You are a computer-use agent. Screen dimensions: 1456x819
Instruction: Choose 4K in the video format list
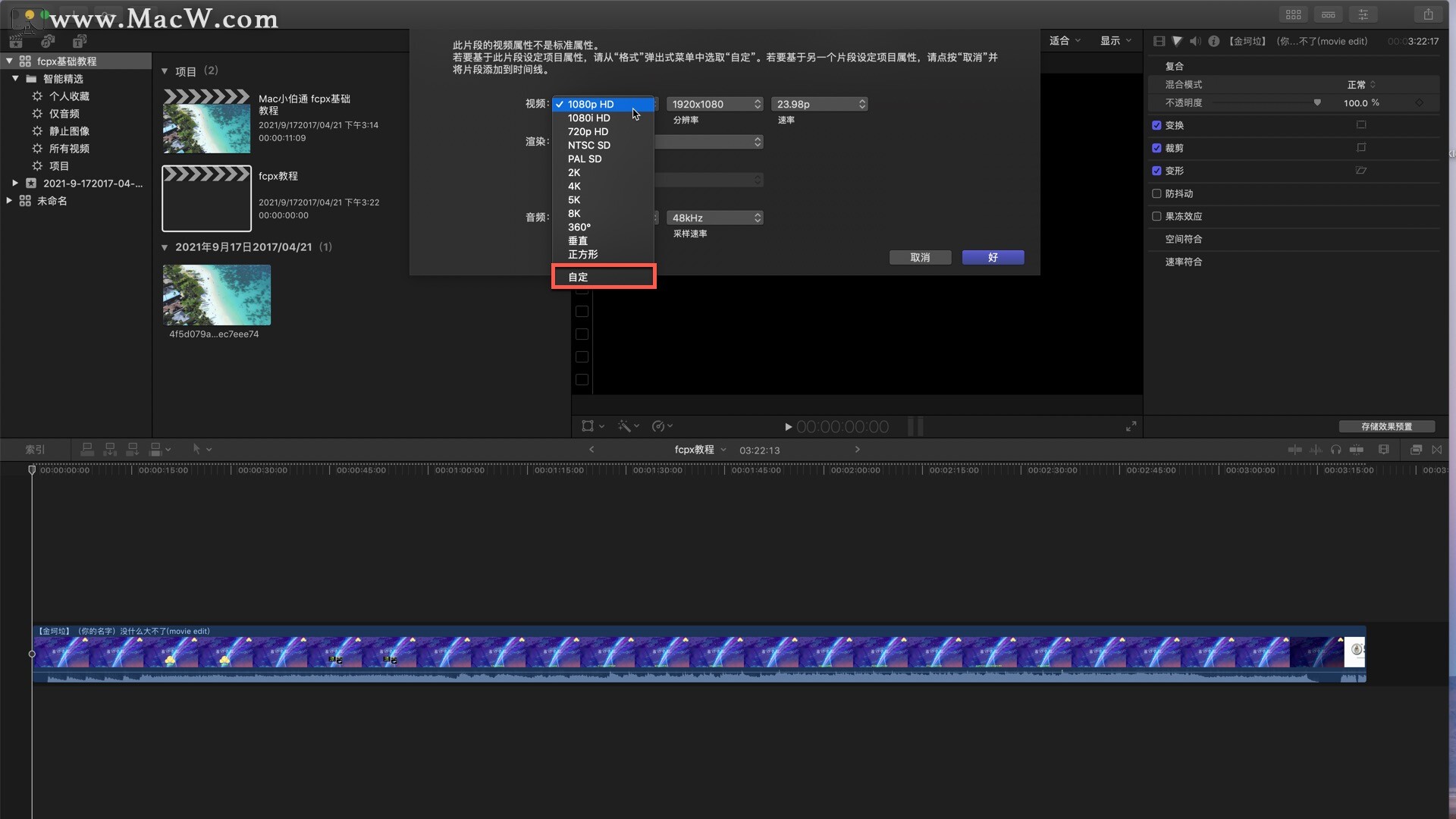[575, 186]
